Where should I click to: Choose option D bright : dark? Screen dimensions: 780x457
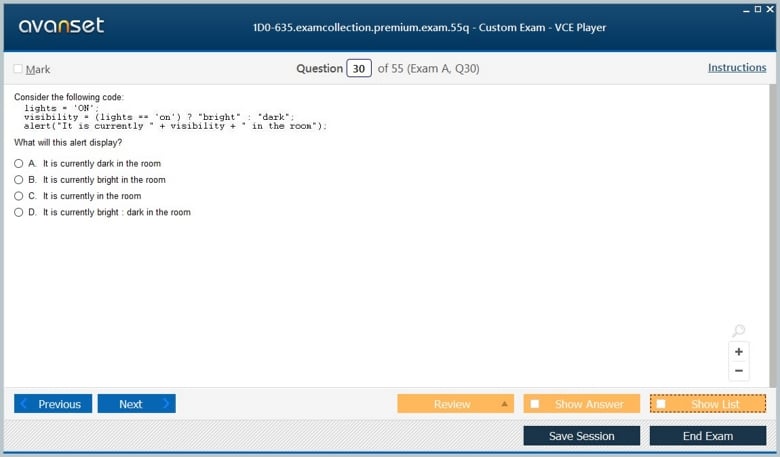[18, 212]
